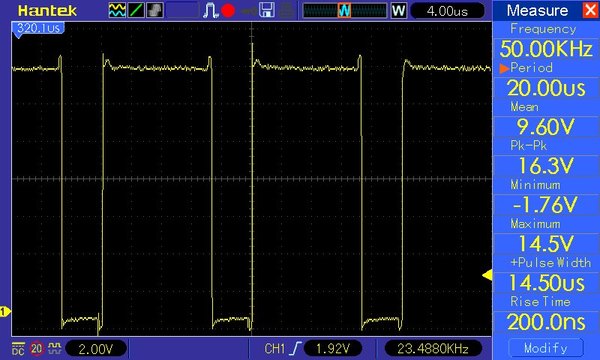Screen dimensions: 600x360
Task: Click the floppy disk save icon
Action: click(x=267, y=10)
